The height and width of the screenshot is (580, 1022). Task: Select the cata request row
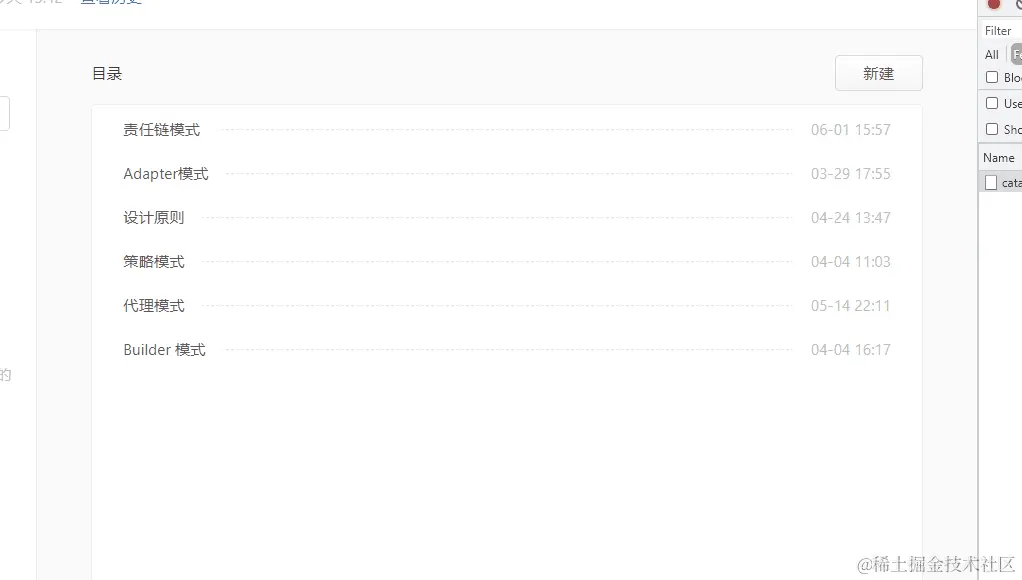click(1001, 182)
